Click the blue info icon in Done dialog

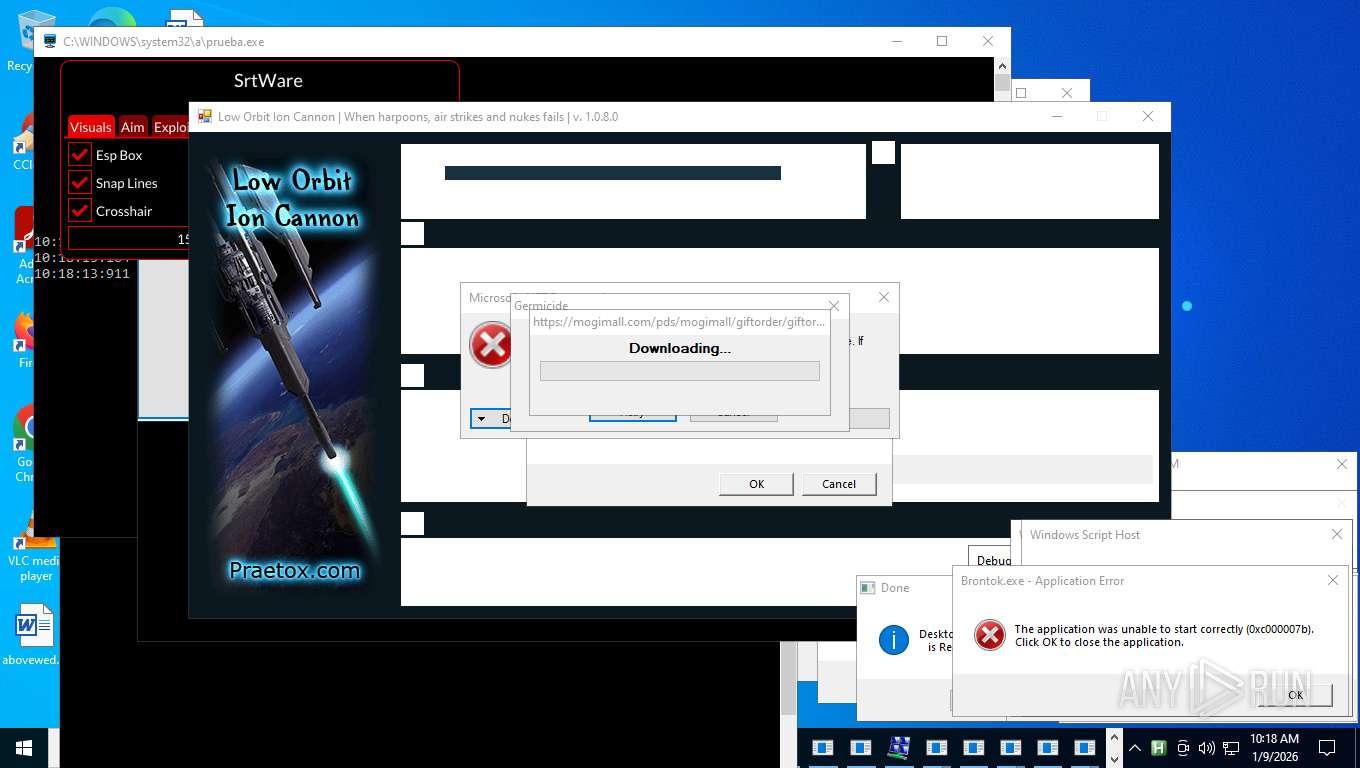893,640
